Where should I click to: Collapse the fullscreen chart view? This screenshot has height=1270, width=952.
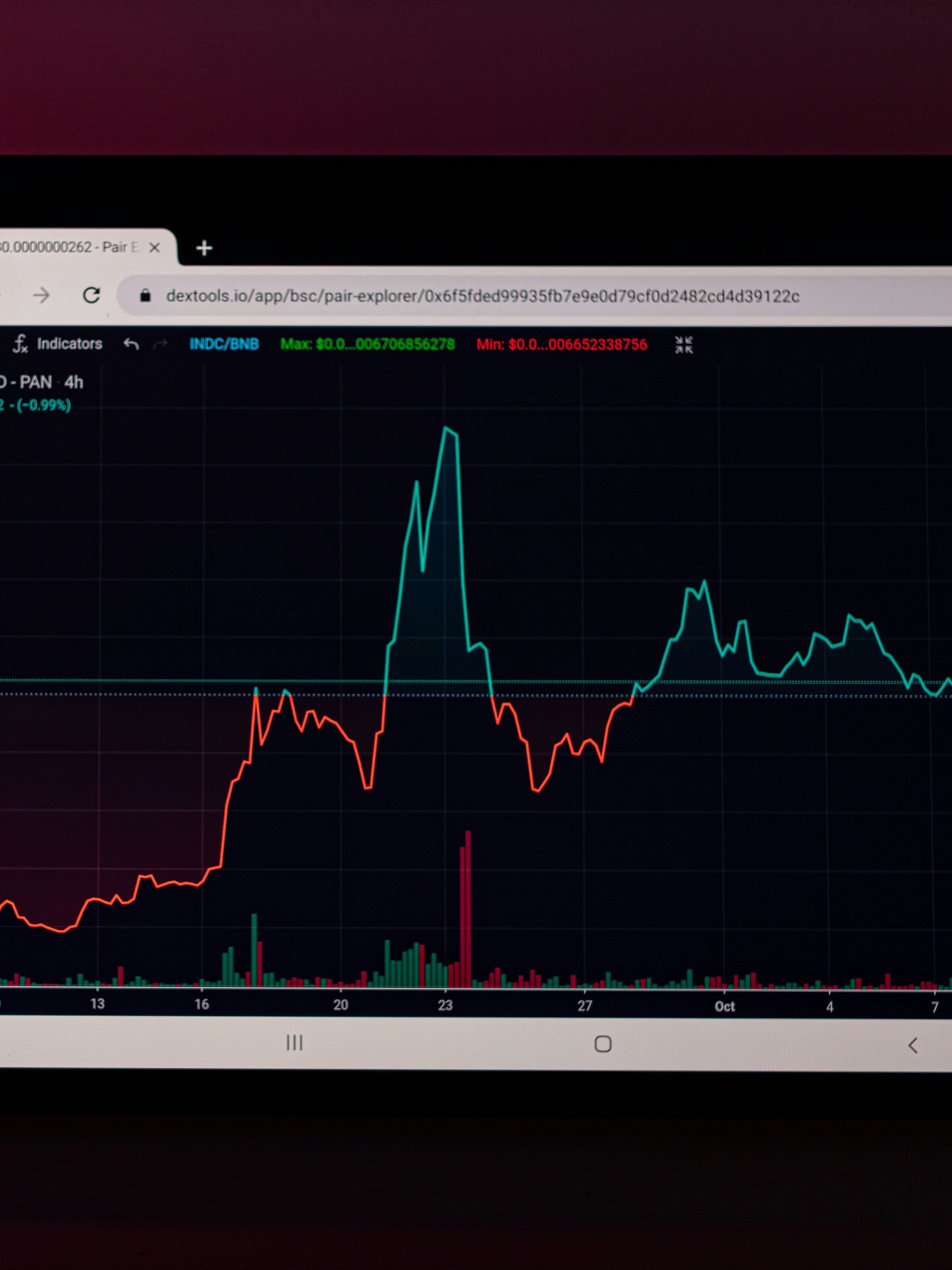tap(684, 344)
